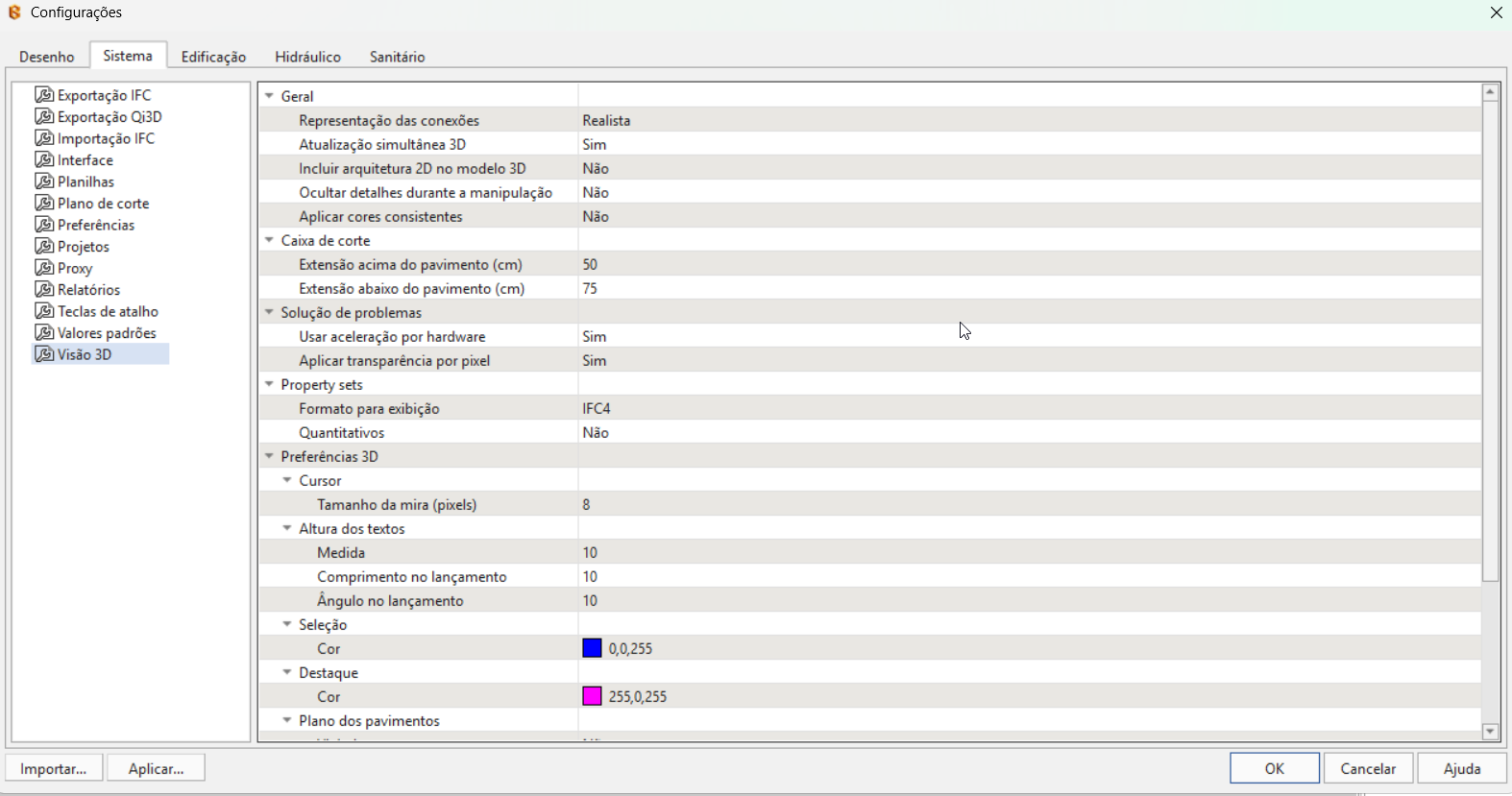This screenshot has height=796, width=1512.
Task: Click the Exportação Qi3D icon in sidebar
Action: (x=44, y=116)
